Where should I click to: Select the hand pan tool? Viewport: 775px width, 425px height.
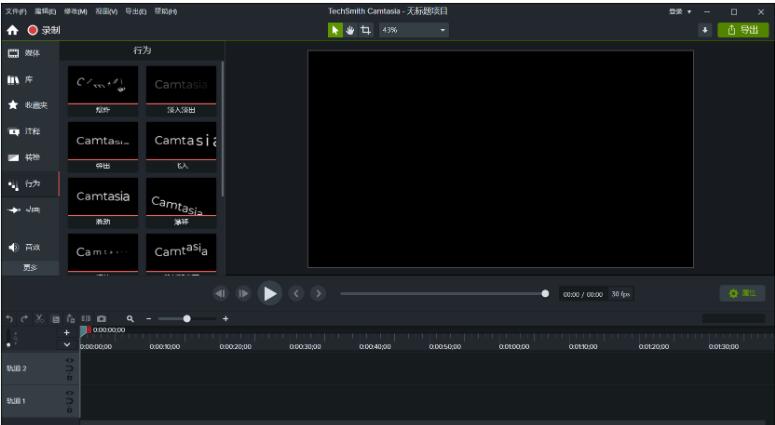351,30
